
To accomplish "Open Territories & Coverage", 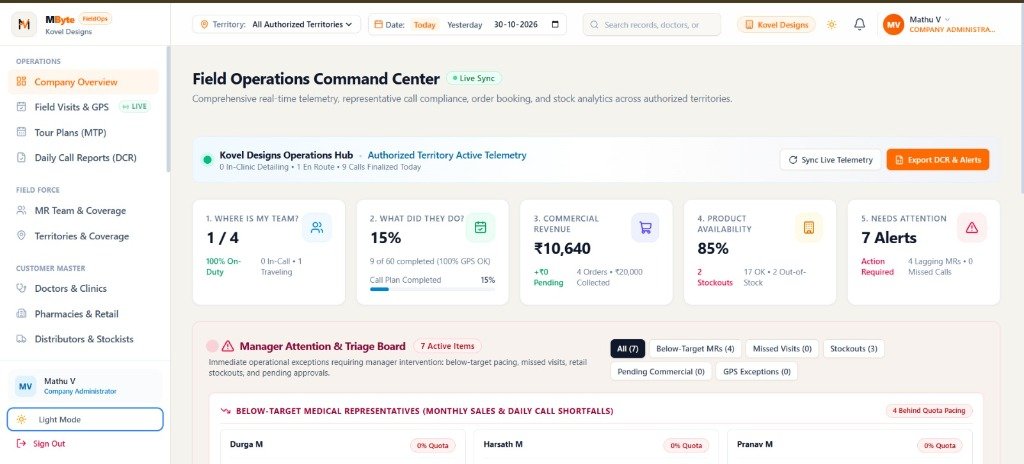I will coord(83,236).
